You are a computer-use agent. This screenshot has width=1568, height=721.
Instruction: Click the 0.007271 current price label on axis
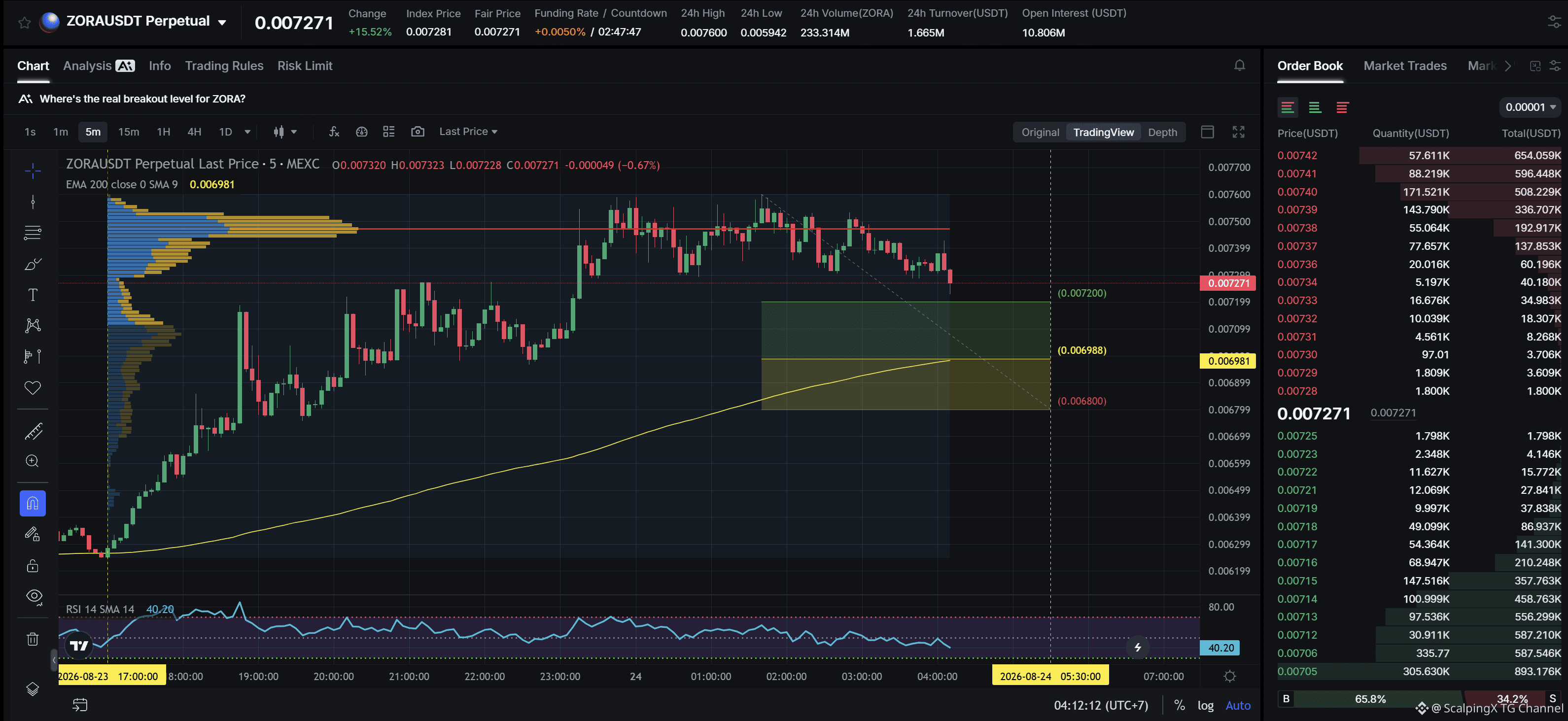pyautogui.click(x=1228, y=283)
